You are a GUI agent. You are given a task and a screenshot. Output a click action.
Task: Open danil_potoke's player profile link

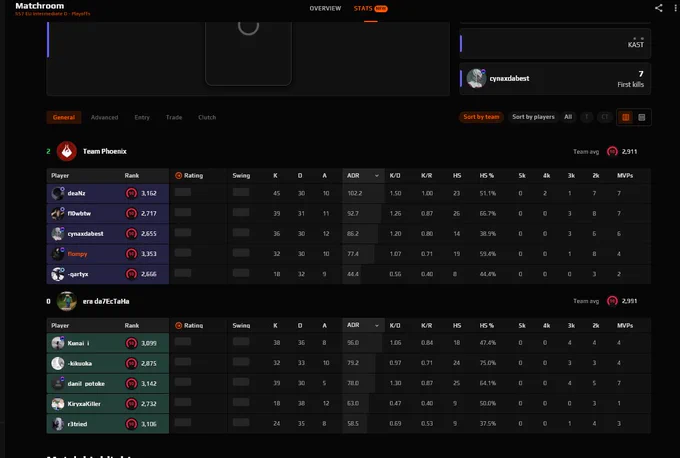pos(86,383)
